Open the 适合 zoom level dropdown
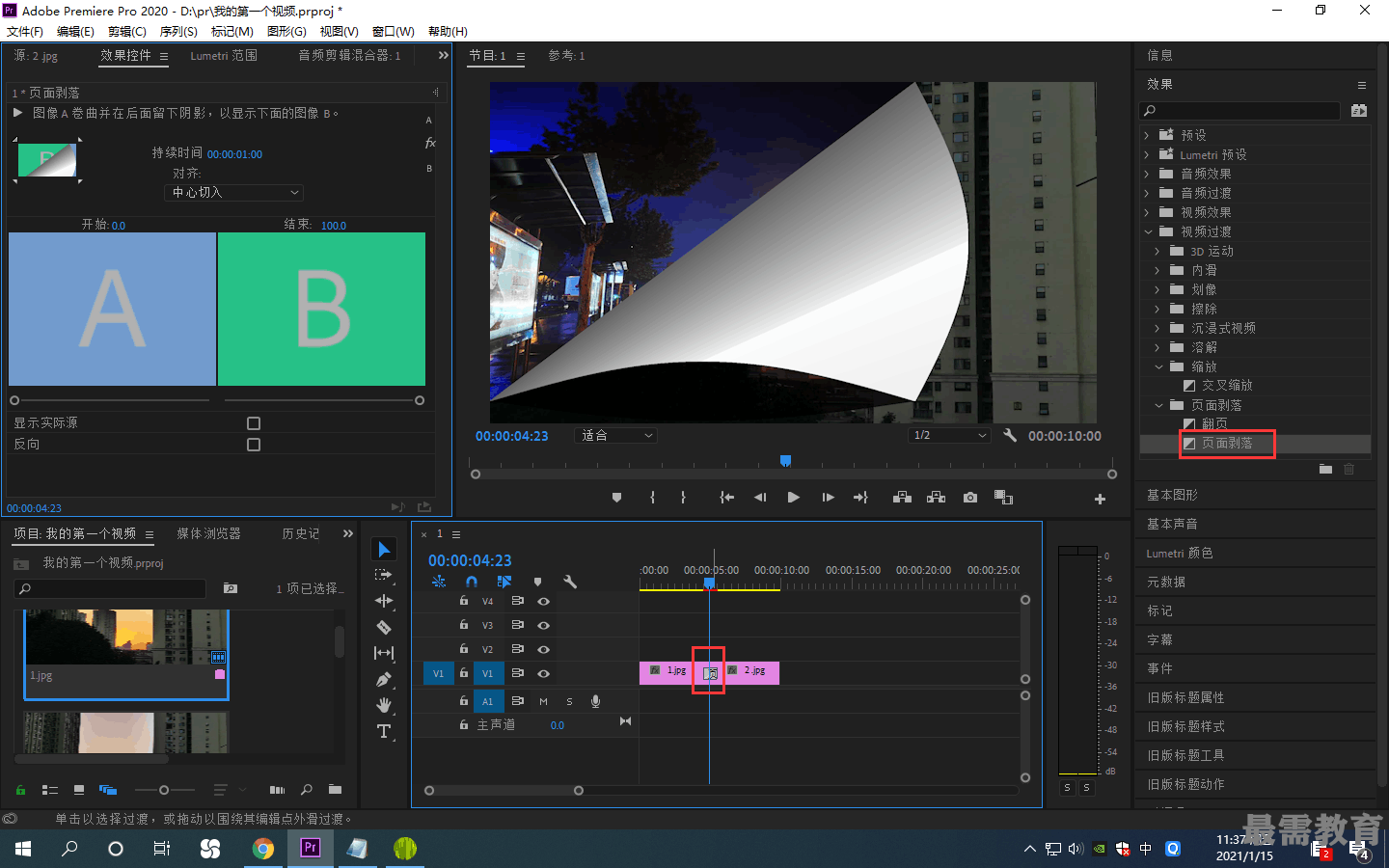 616,436
